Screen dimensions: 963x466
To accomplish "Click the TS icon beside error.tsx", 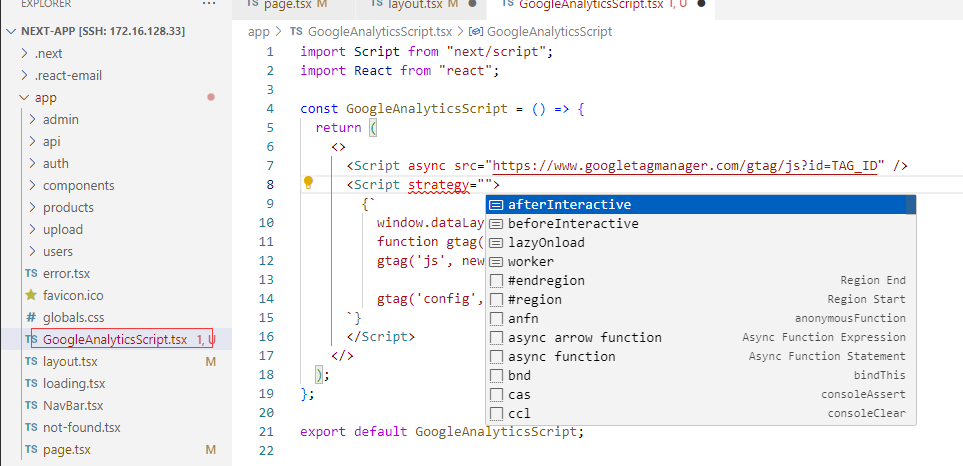I will point(31,273).
